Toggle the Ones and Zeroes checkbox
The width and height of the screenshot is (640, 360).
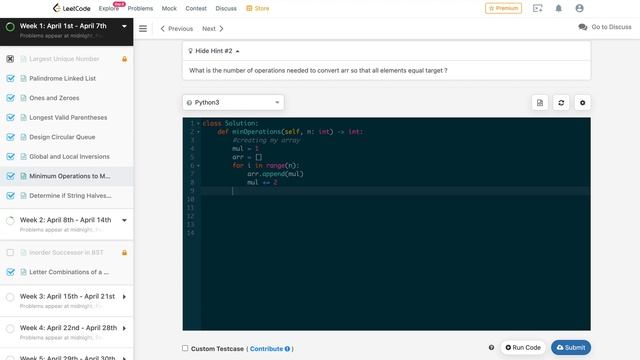pyautogui.click(x=10, y=98)
